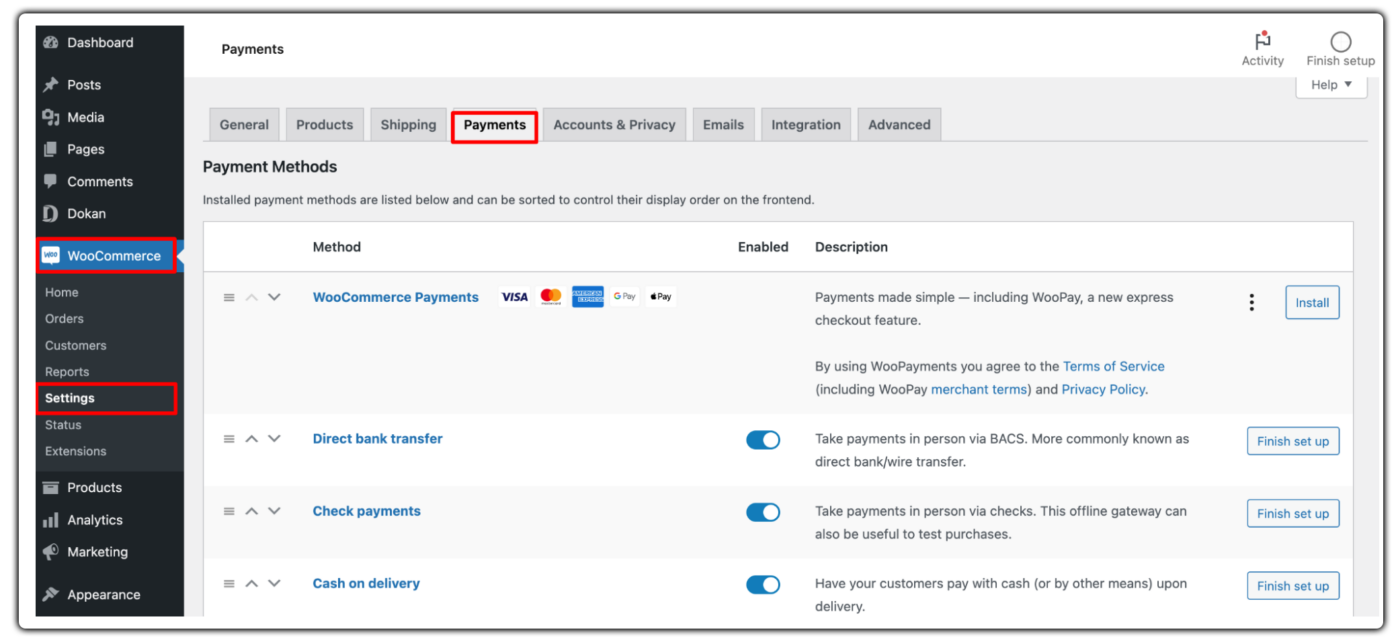Open the Help dropdown
This screenshot has height=640, width=1400.
tap(1330, 84)
